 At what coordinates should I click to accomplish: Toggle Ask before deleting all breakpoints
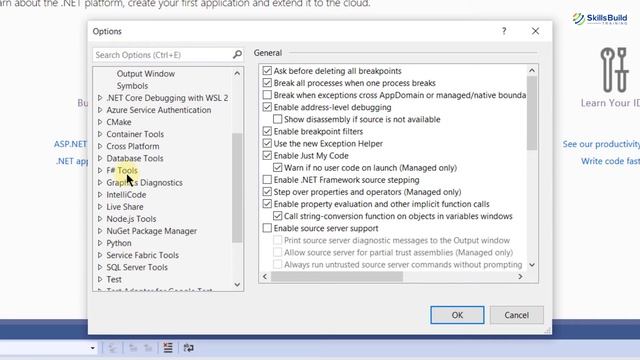pos(267,71)
